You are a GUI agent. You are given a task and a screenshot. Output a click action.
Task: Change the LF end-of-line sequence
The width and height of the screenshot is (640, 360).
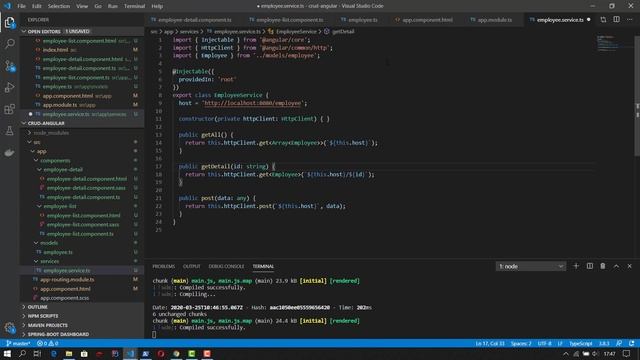(x=560, y=343)
